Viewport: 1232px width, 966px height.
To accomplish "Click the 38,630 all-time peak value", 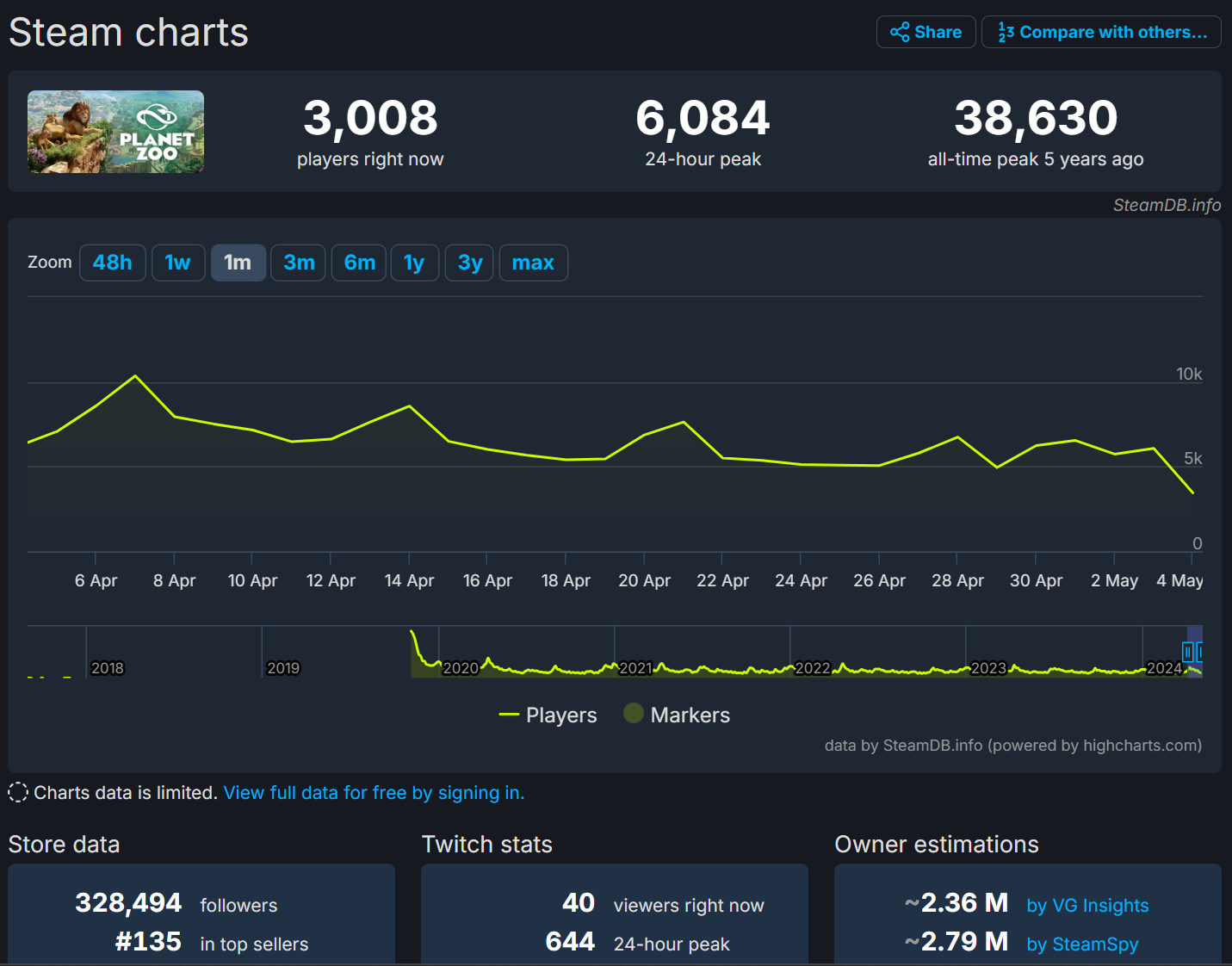I will pyautogui.click(x=1036, y=118).
